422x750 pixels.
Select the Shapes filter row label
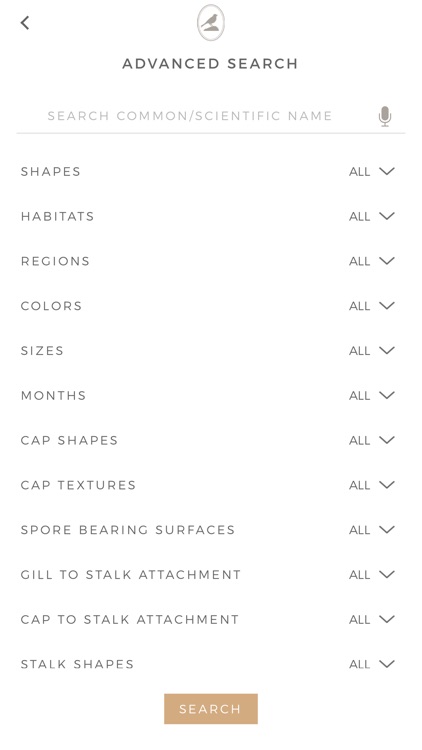tap(51, 172)
